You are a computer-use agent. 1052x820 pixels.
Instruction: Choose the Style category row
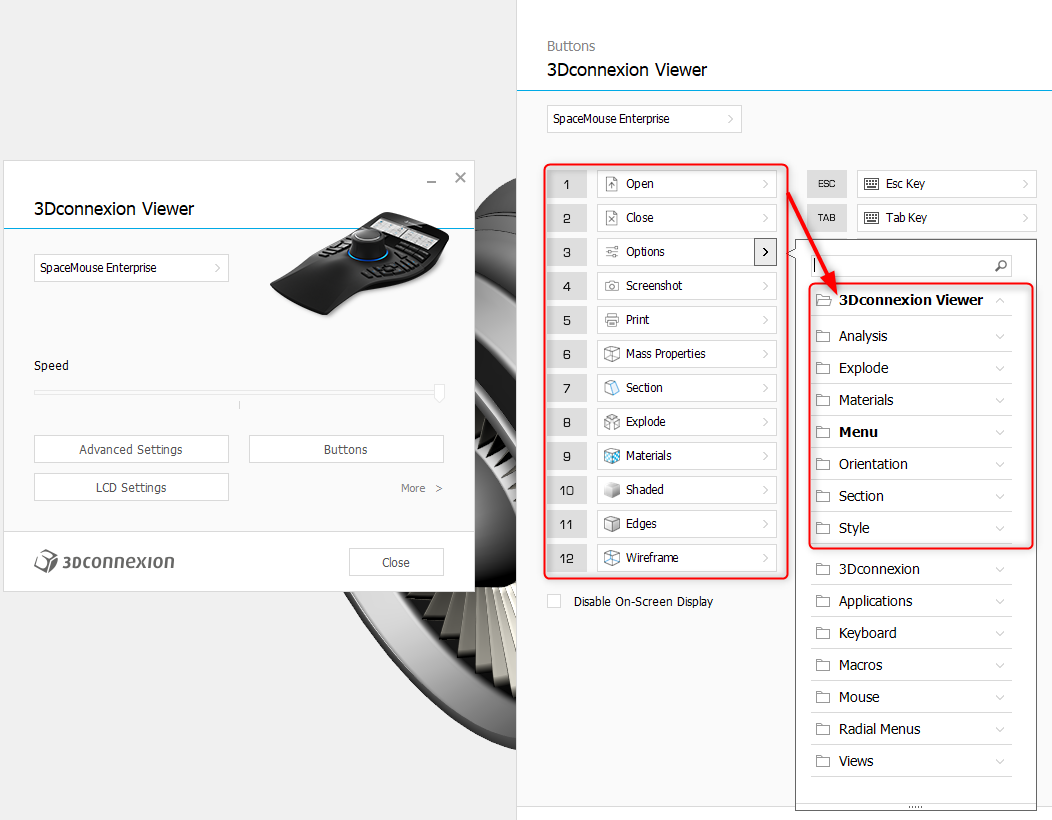coord(911,528)
